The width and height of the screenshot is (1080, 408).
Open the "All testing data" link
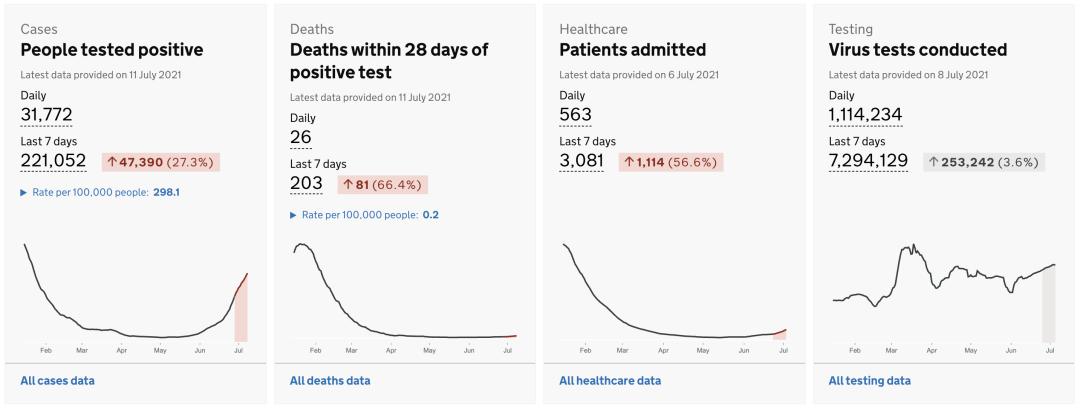[x=869, y=381]
